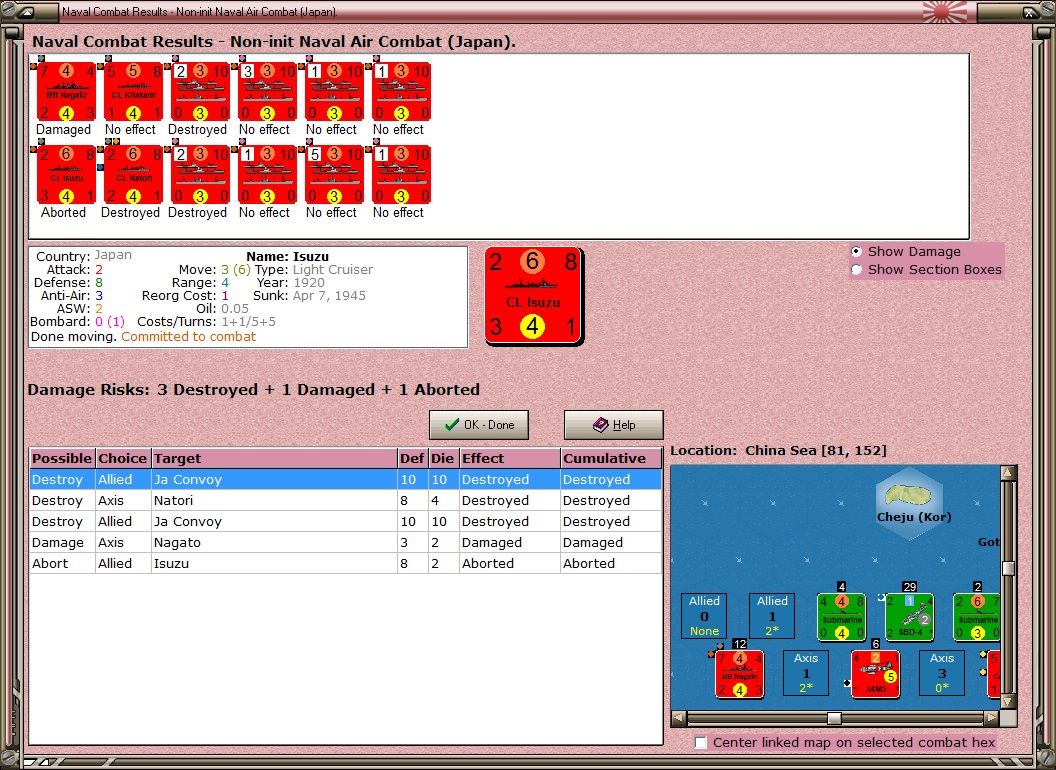Click the Cheju (Kor) island hex

click(x=911, y=502)
